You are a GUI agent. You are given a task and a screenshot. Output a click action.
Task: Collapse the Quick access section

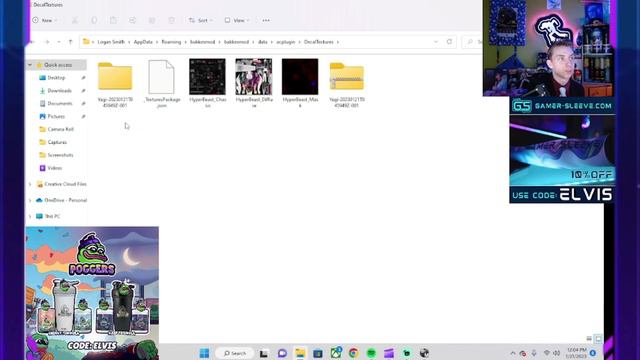point(30,65)
